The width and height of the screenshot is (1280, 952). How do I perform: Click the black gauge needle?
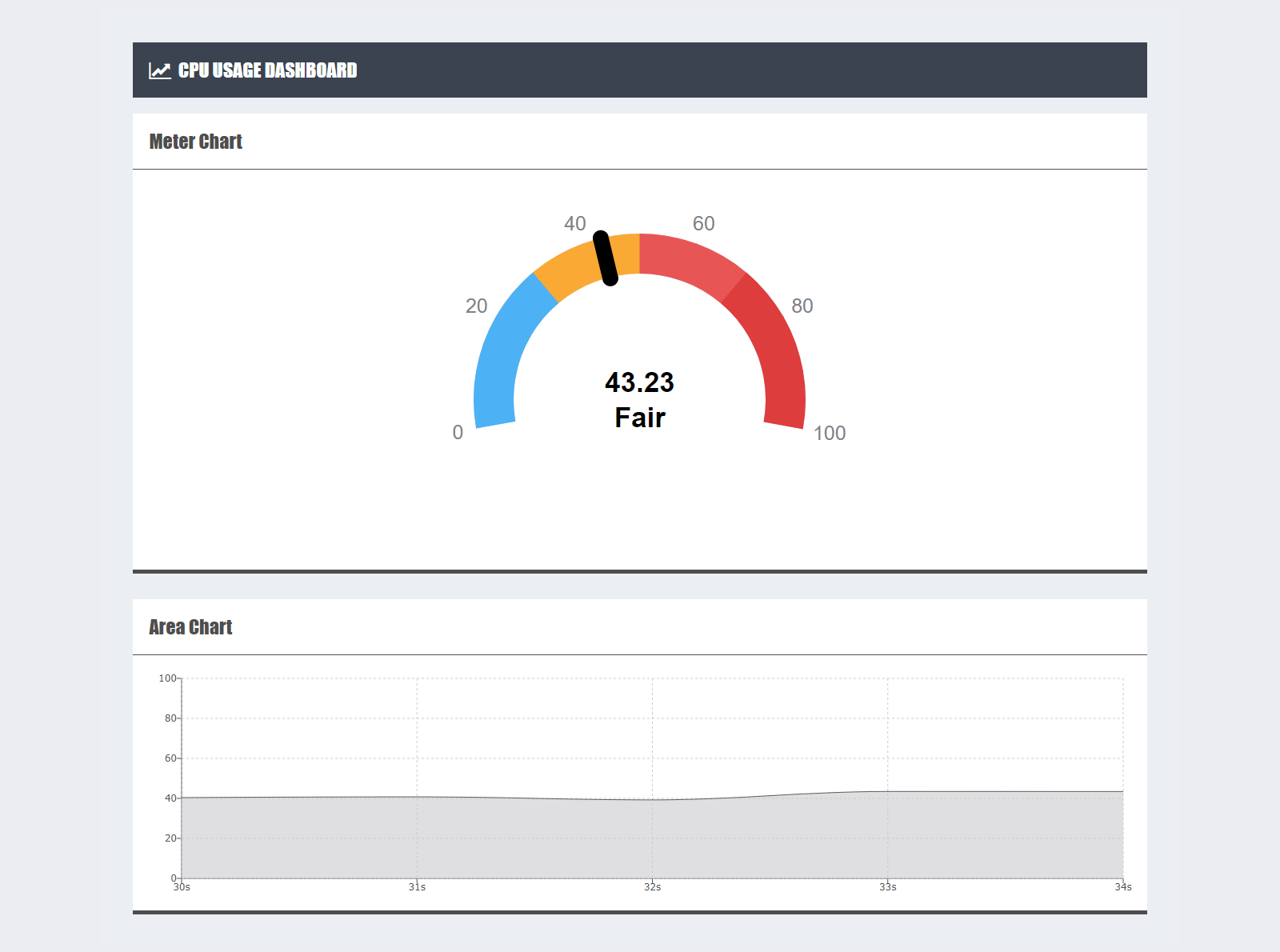click(x=606, y=258)
